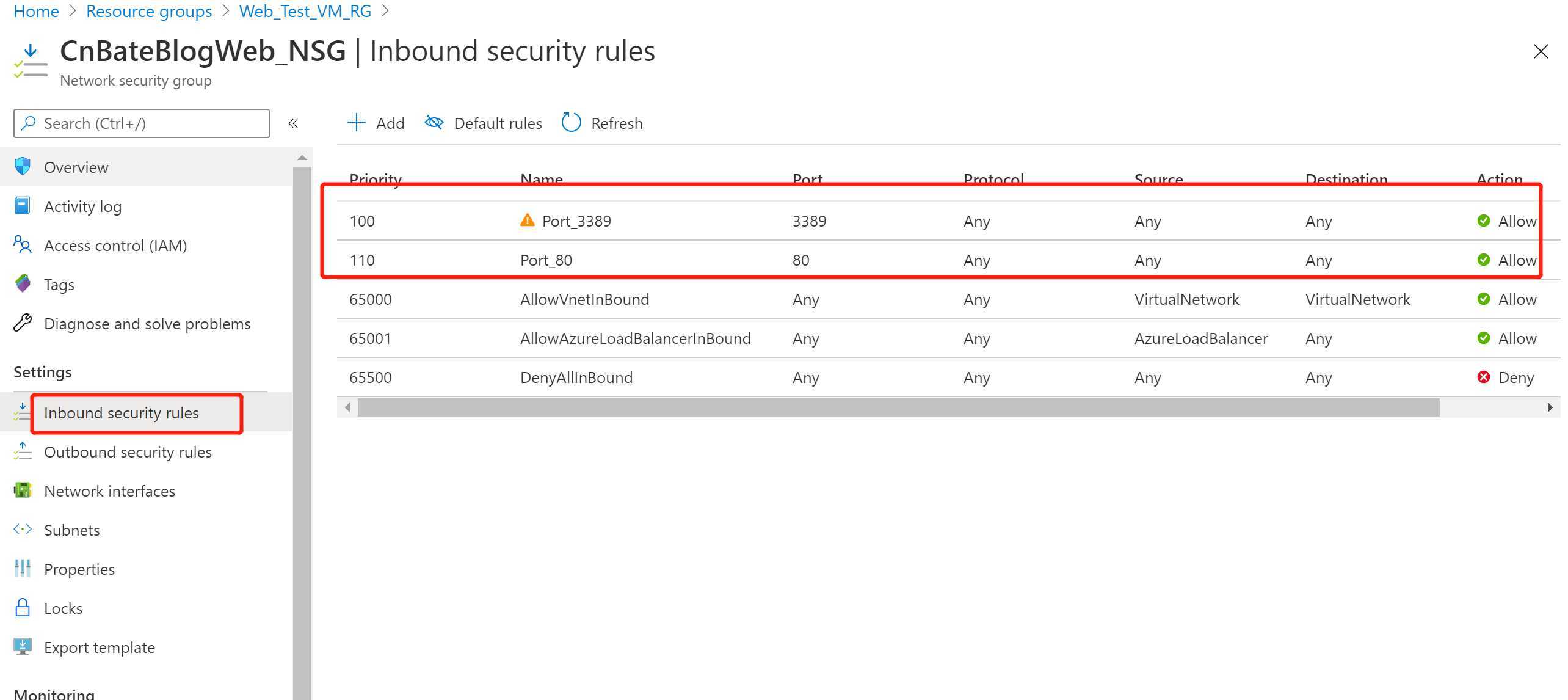Click the Export template icon
The height and width of the screenshot is (700, 1568).
[23, 646]
